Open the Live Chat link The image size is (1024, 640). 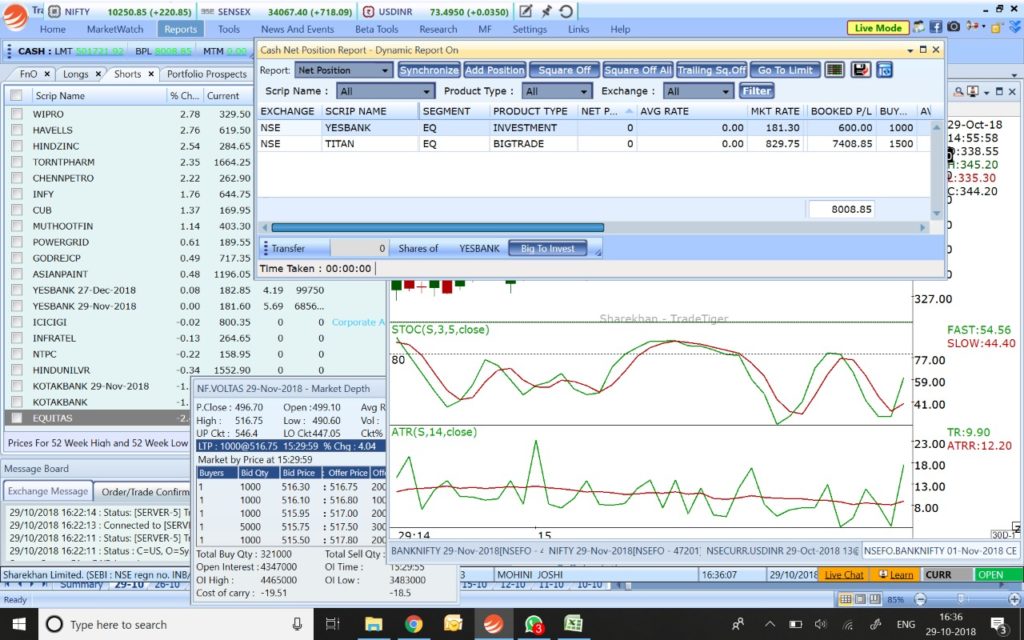point(844,575)
